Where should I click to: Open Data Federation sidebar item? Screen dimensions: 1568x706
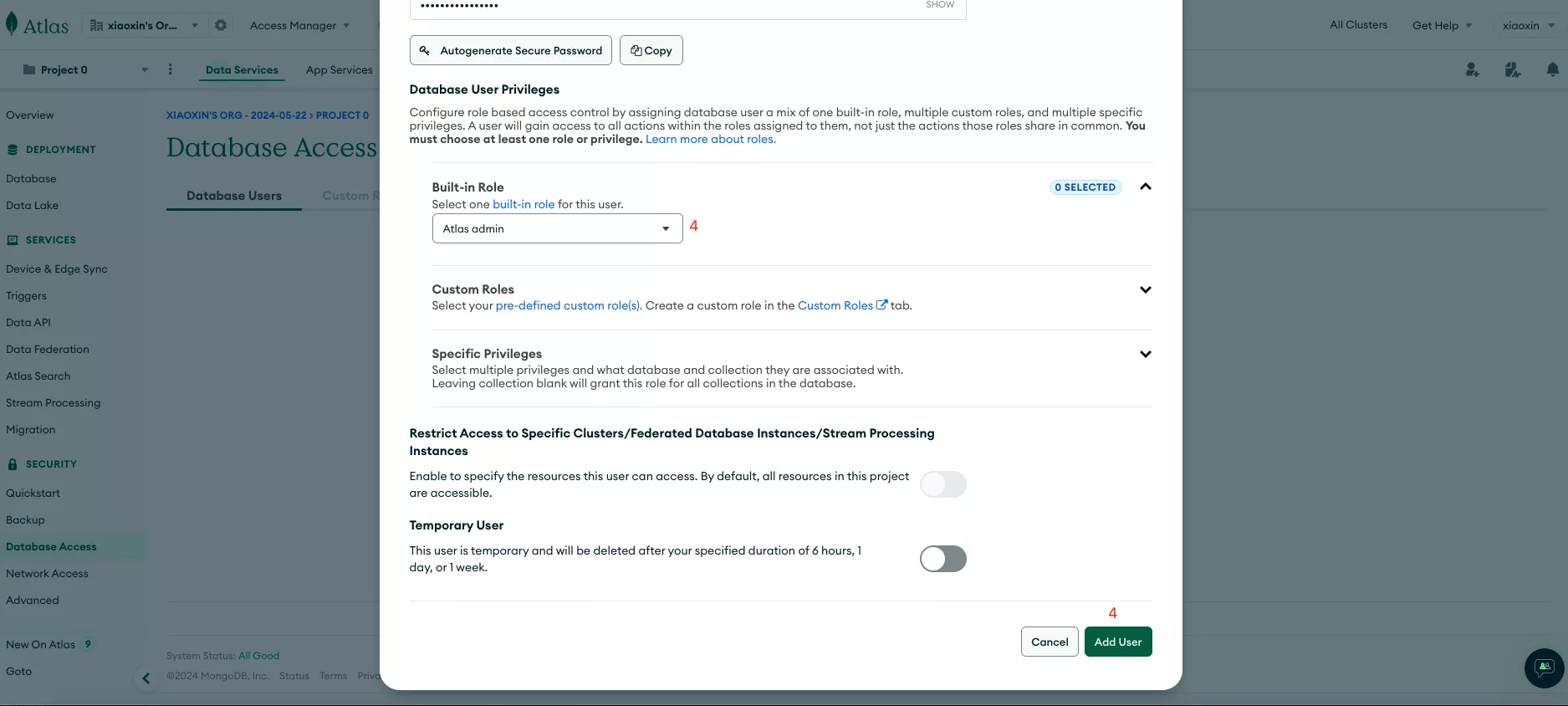tap(48, 349)
